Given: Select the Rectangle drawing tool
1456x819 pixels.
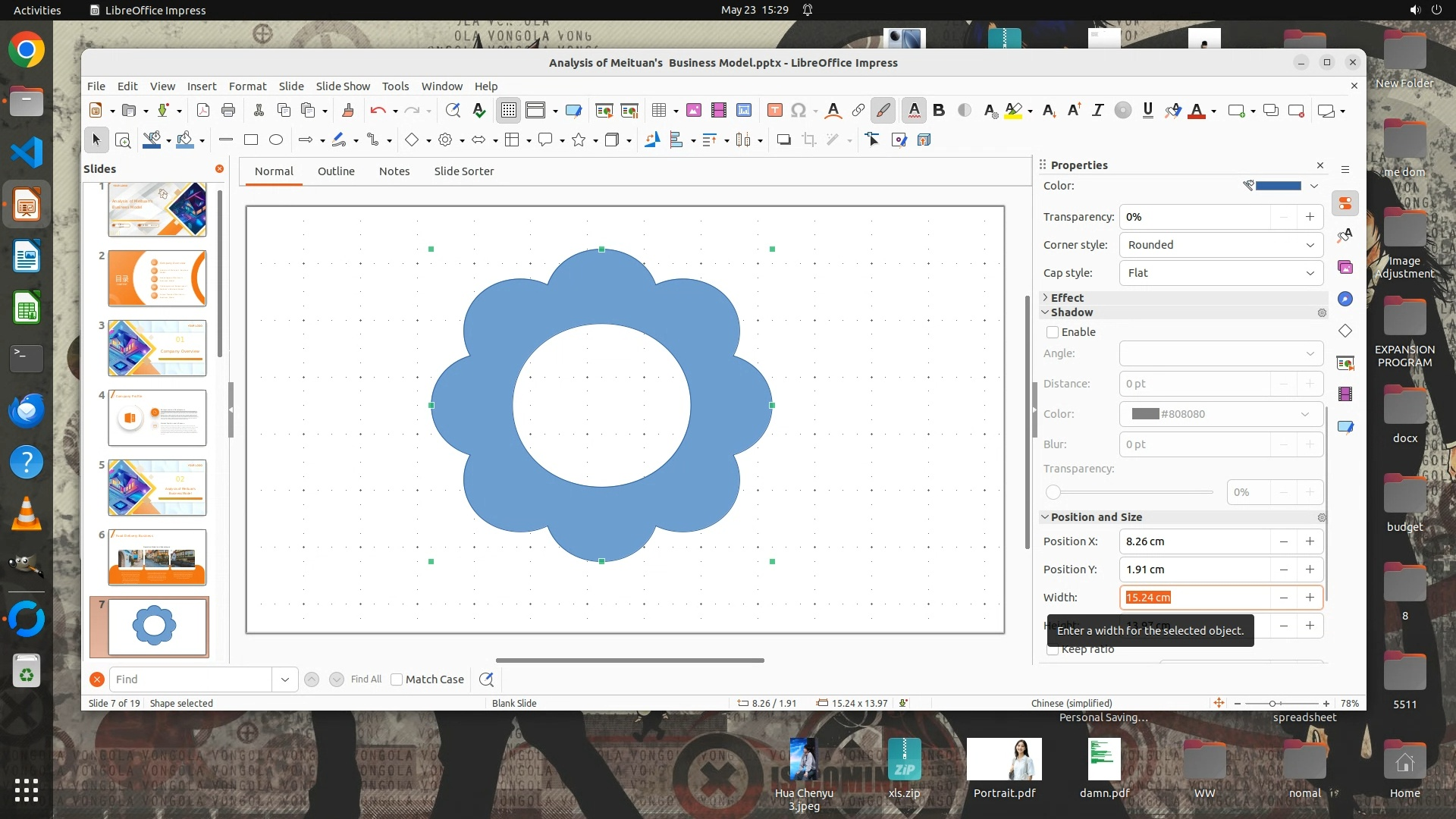Looking at the screenshot, I should (x=251, y=140).
